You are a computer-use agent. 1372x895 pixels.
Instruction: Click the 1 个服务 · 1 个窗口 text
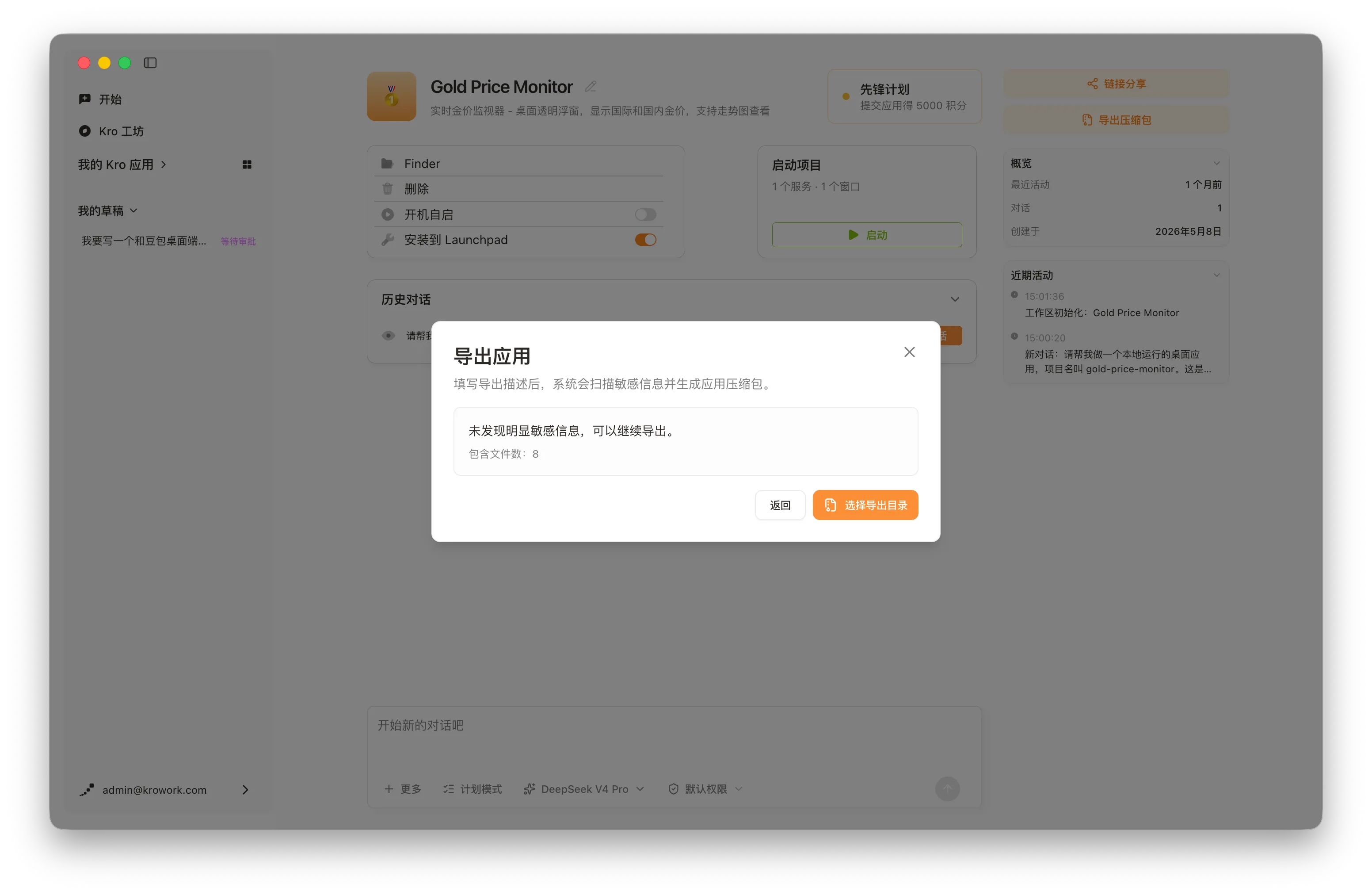[x=816, y=186]
